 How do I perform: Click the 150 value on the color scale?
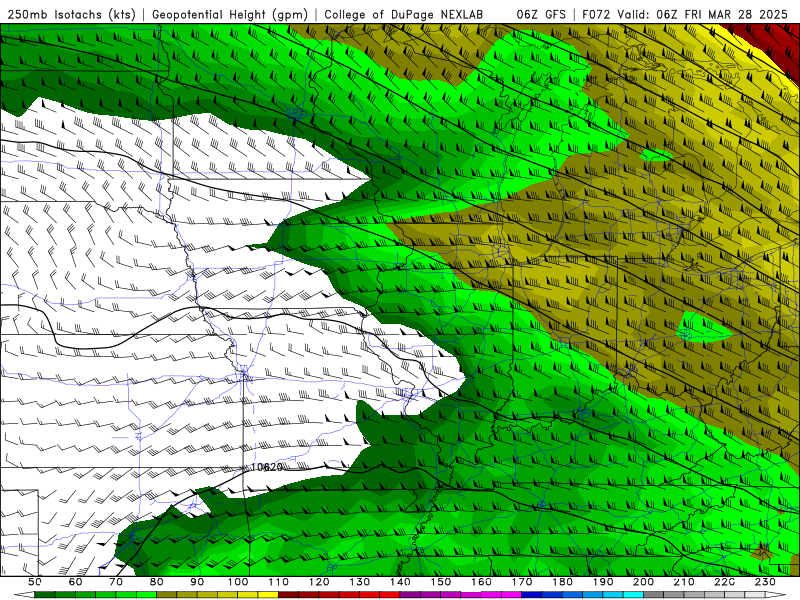(441, 582)
